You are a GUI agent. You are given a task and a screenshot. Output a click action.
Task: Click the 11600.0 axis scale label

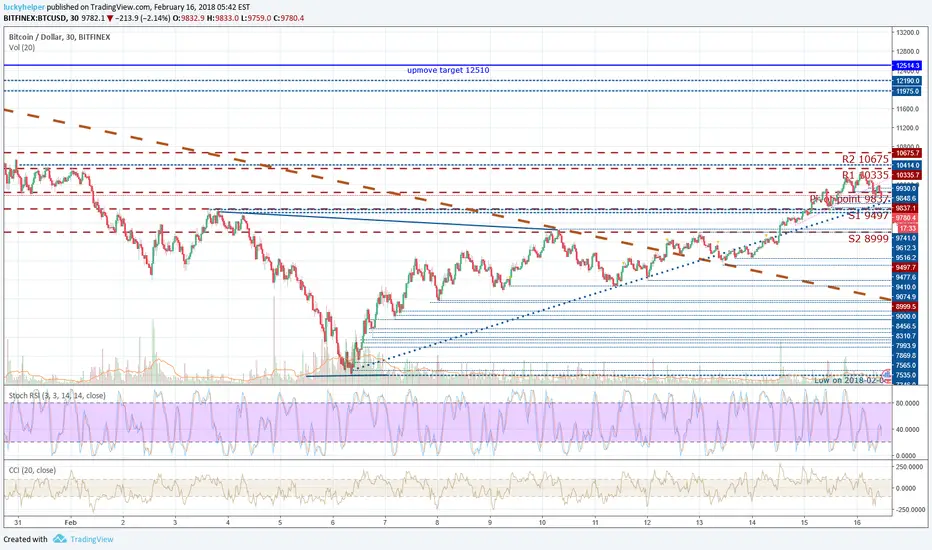[x=909, y=109]
